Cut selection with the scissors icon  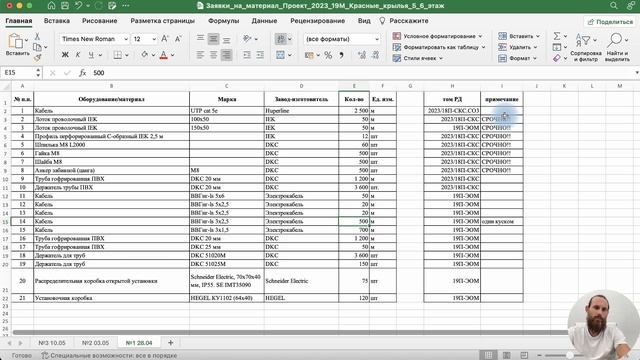coord(37,37)
